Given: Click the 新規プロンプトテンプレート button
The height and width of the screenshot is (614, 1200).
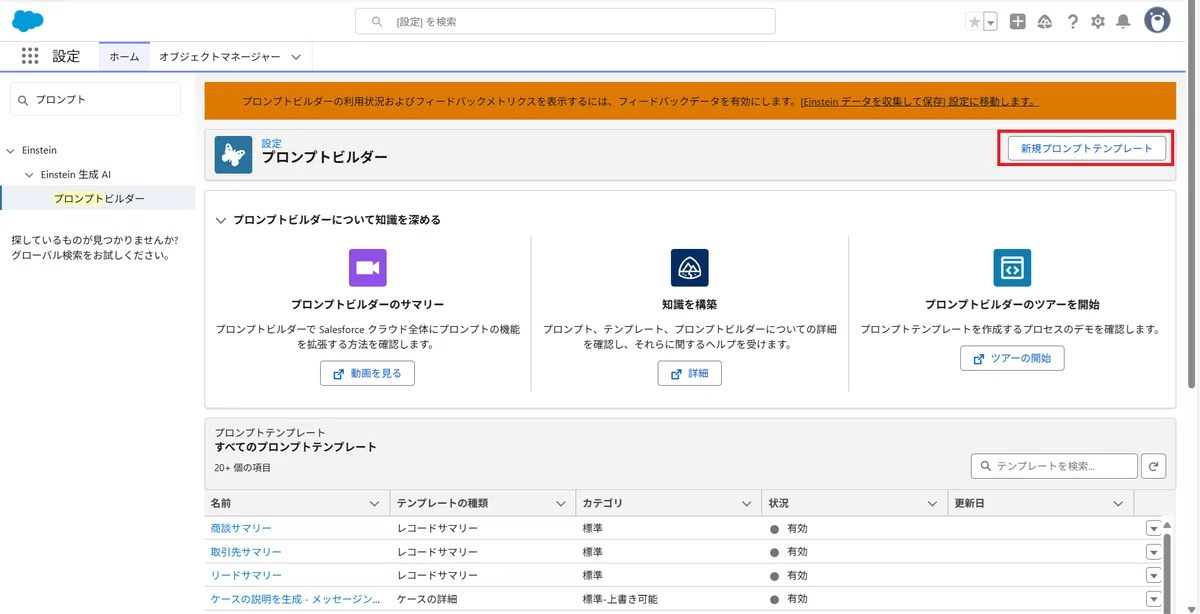Looking at the screenshot, I should [1086, 148].
